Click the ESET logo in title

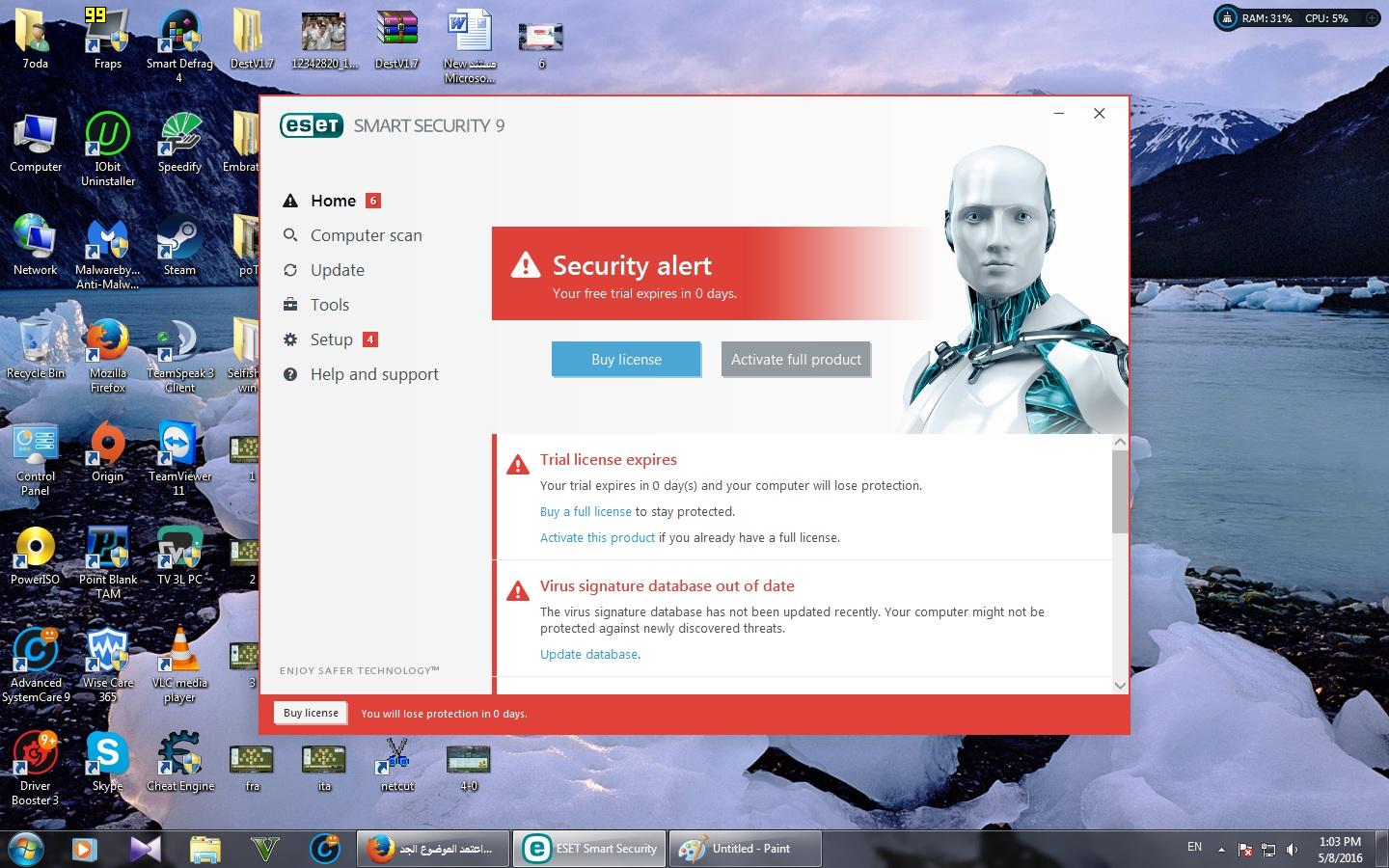point(312,125)
